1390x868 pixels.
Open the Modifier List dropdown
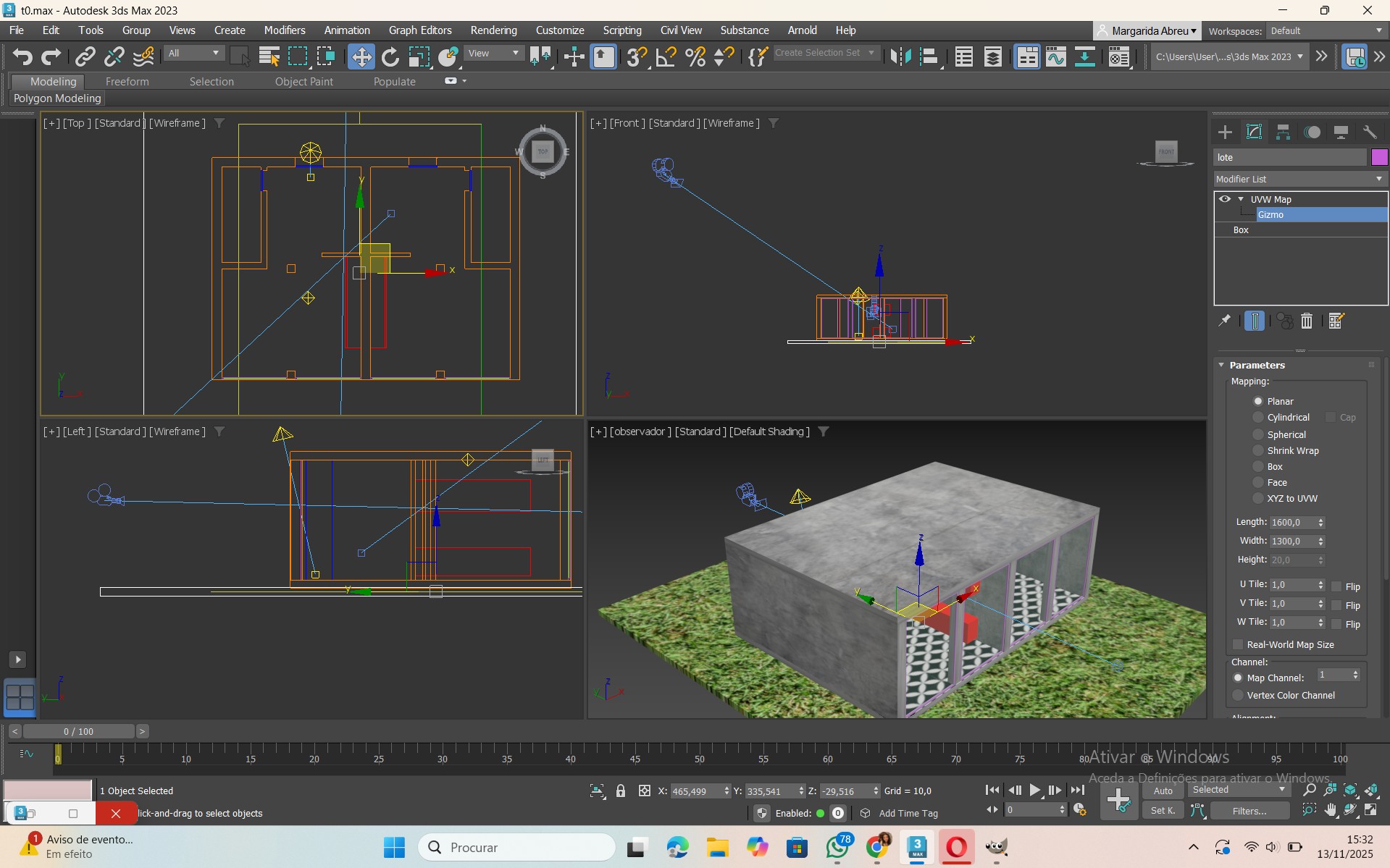pos(1300,179)
